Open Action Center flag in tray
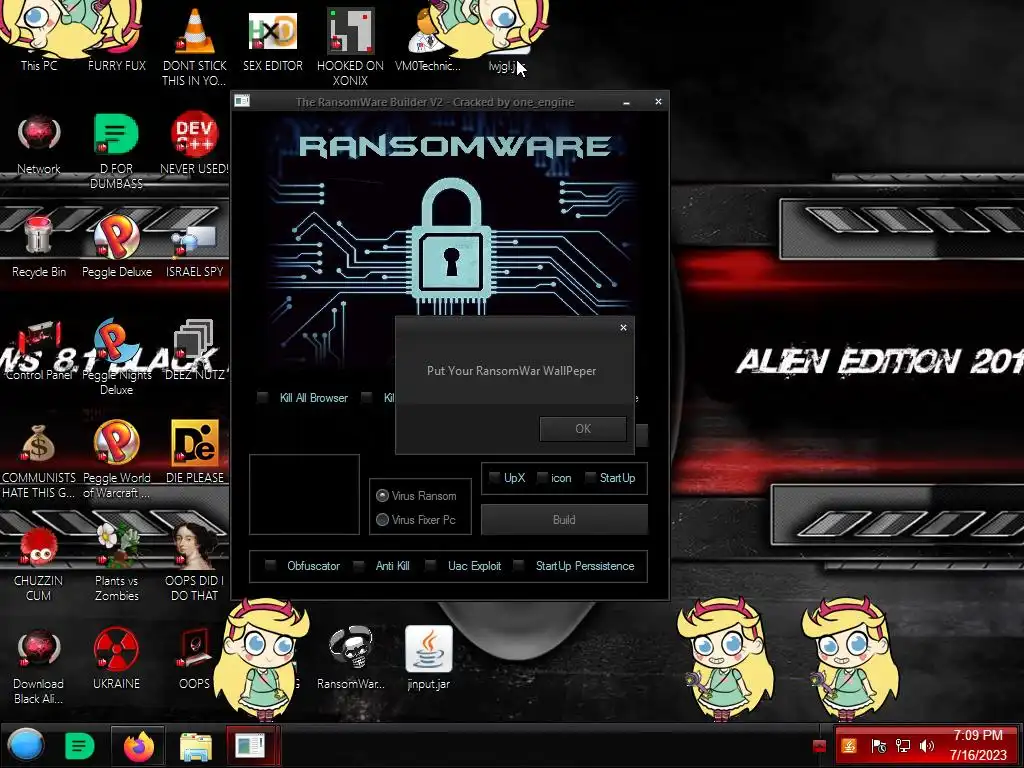The width and height of the screenshot is (1024, 768). [x=878, y=745]
